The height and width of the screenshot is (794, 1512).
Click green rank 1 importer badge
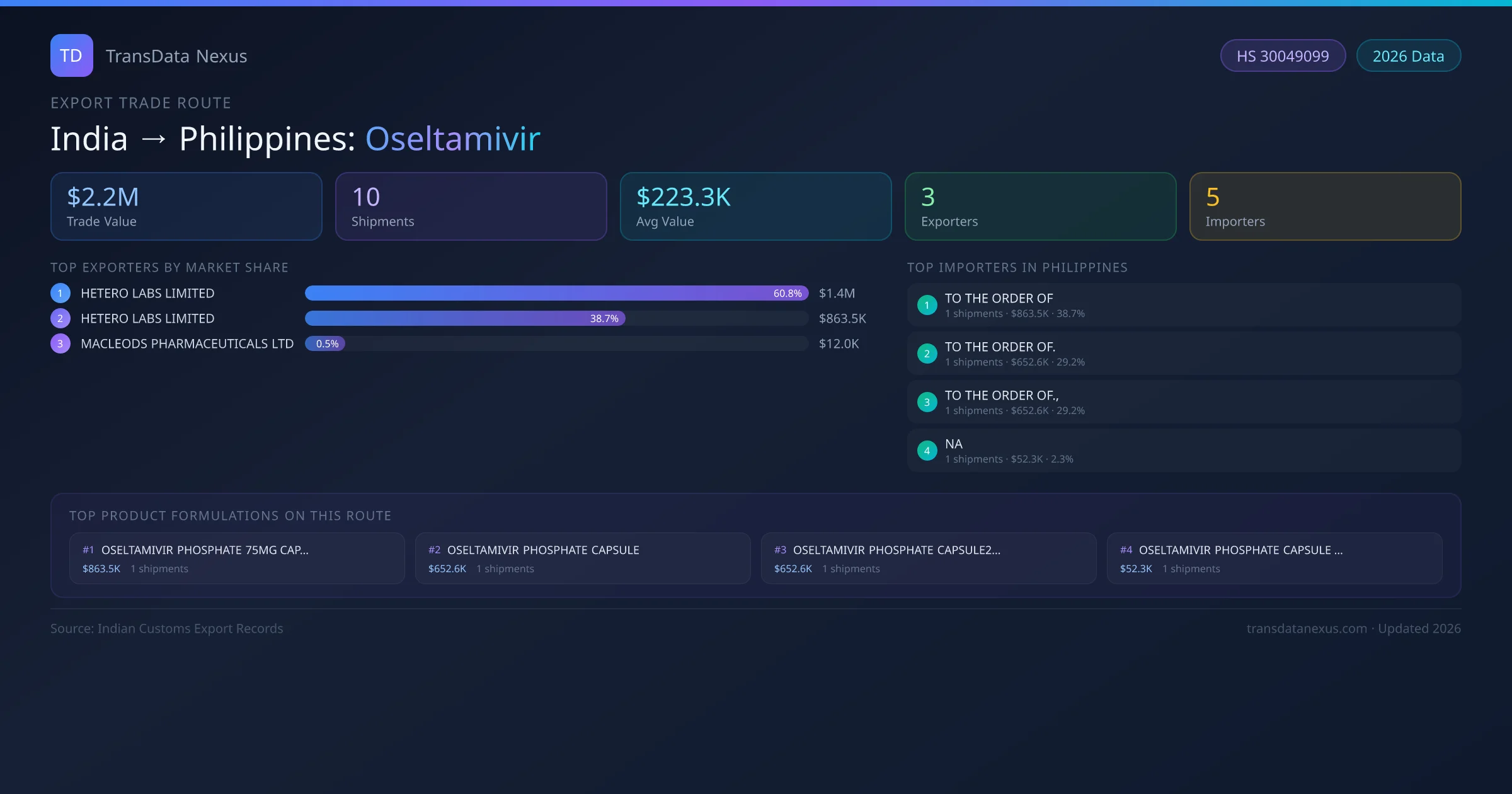927,305
